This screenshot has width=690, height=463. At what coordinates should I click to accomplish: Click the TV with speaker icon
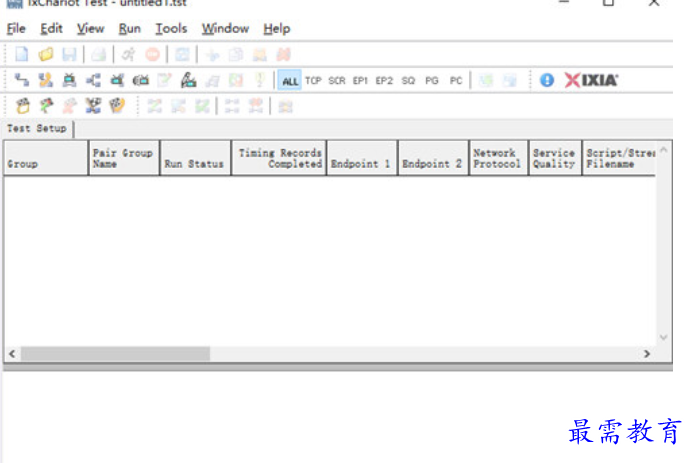(141, 80)
